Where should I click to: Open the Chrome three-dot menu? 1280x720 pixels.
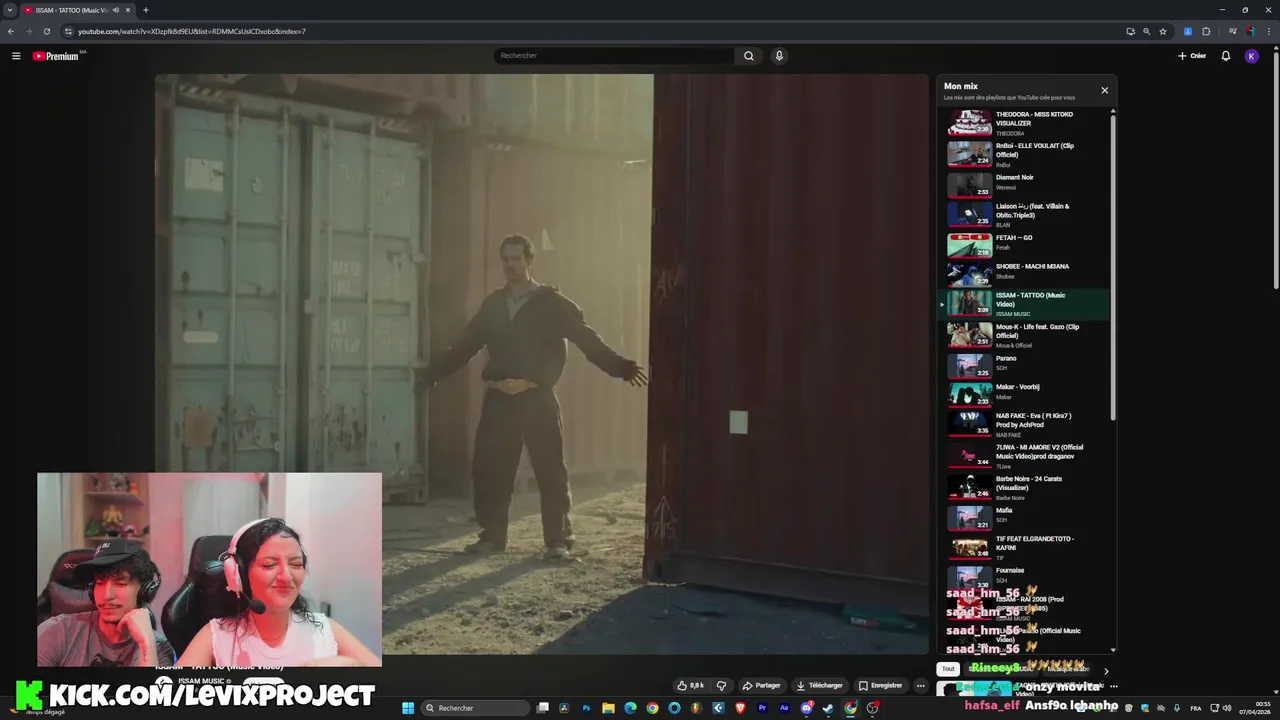[1268, 31]
